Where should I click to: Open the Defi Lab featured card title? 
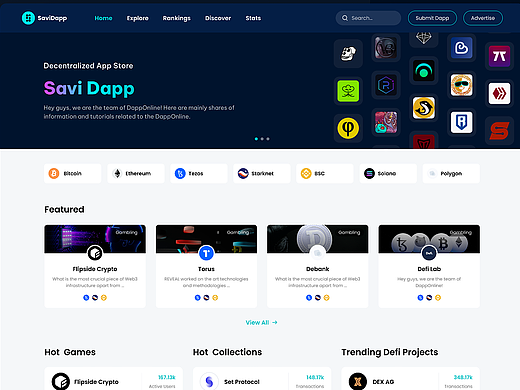pos(429,269)
